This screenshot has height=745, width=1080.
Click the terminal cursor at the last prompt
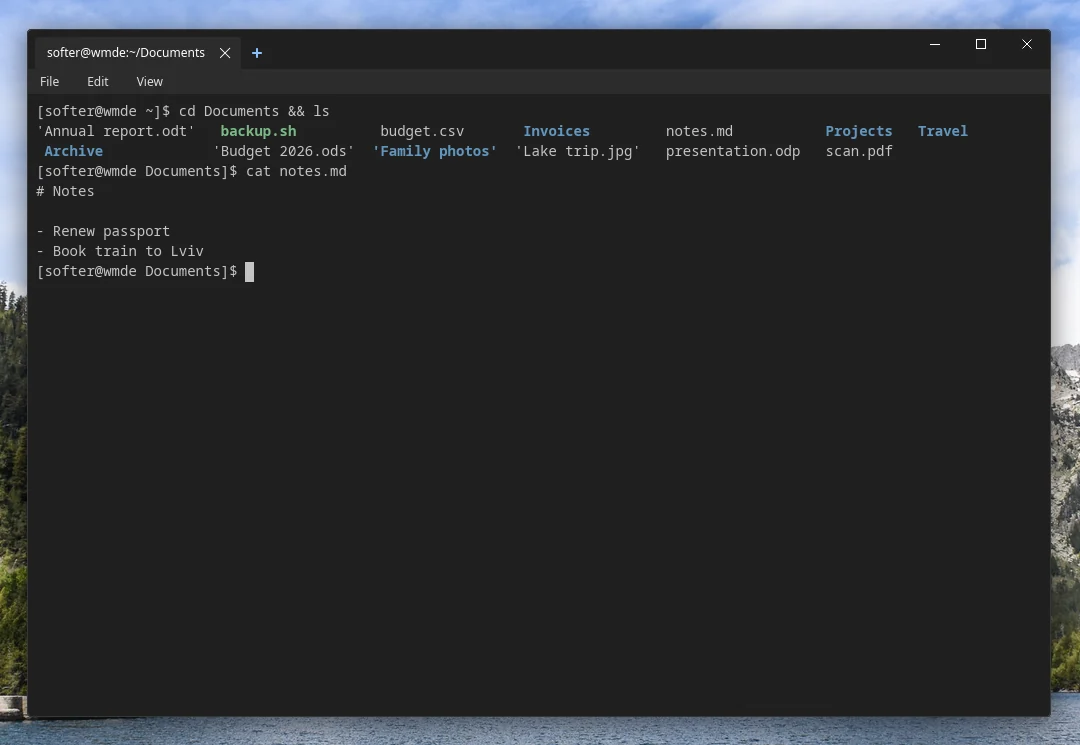(x=249, y=272)
